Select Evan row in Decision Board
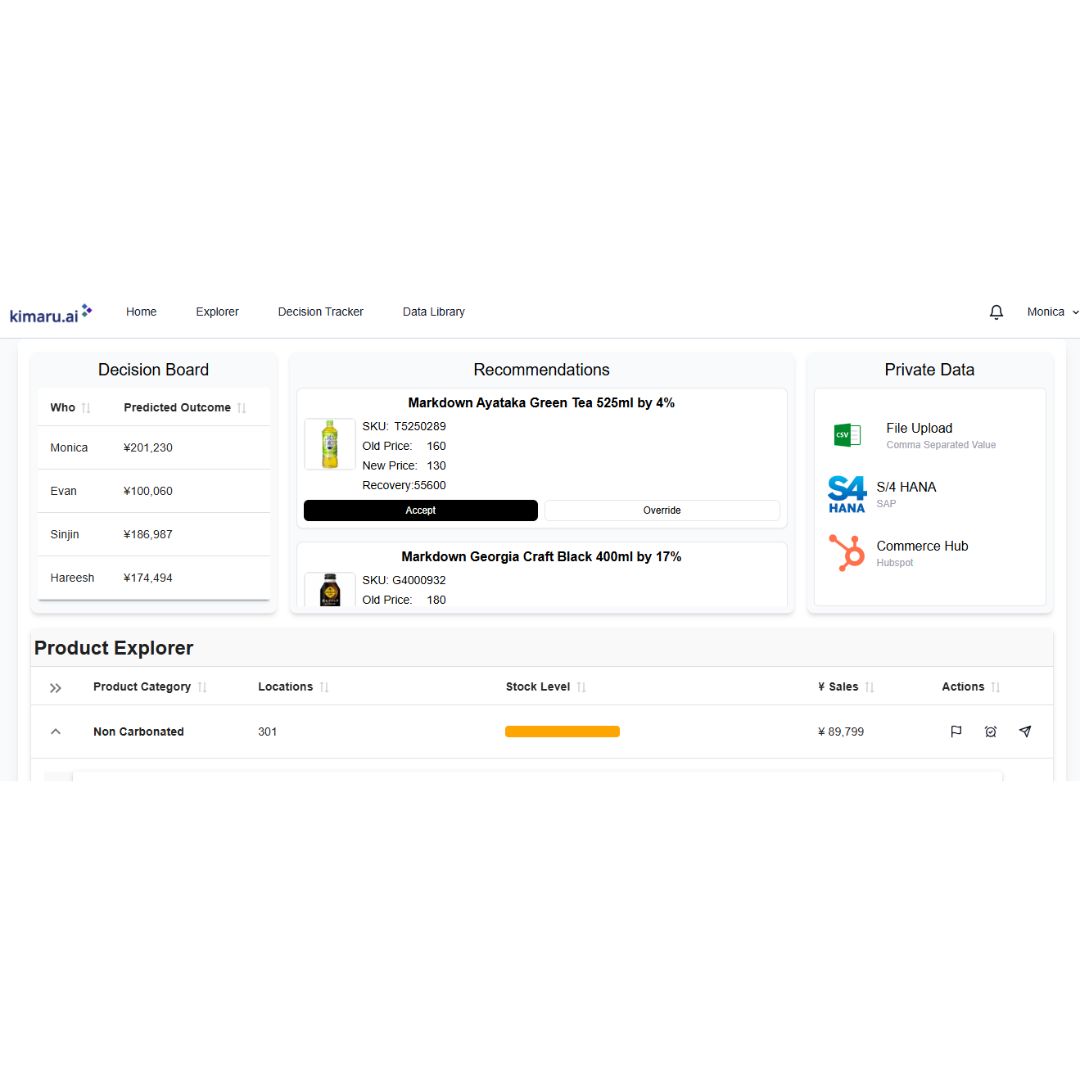The image size is (1080, 1080). 154,491
